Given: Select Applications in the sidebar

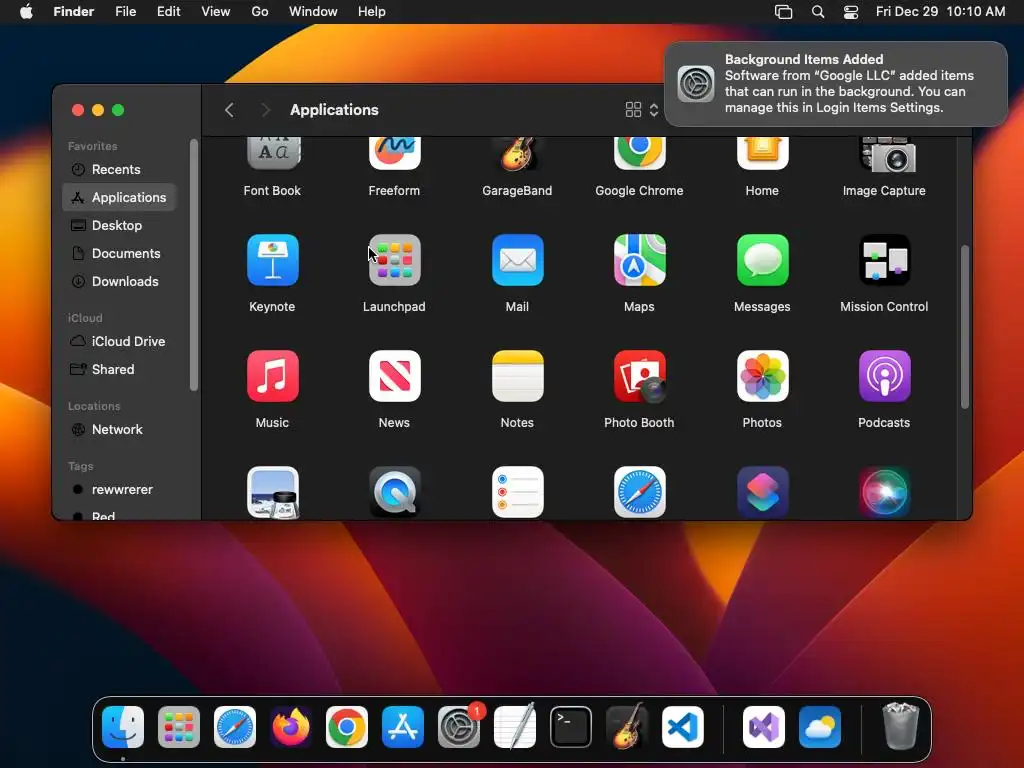Looking at the screenshot, I should point(119,197).
